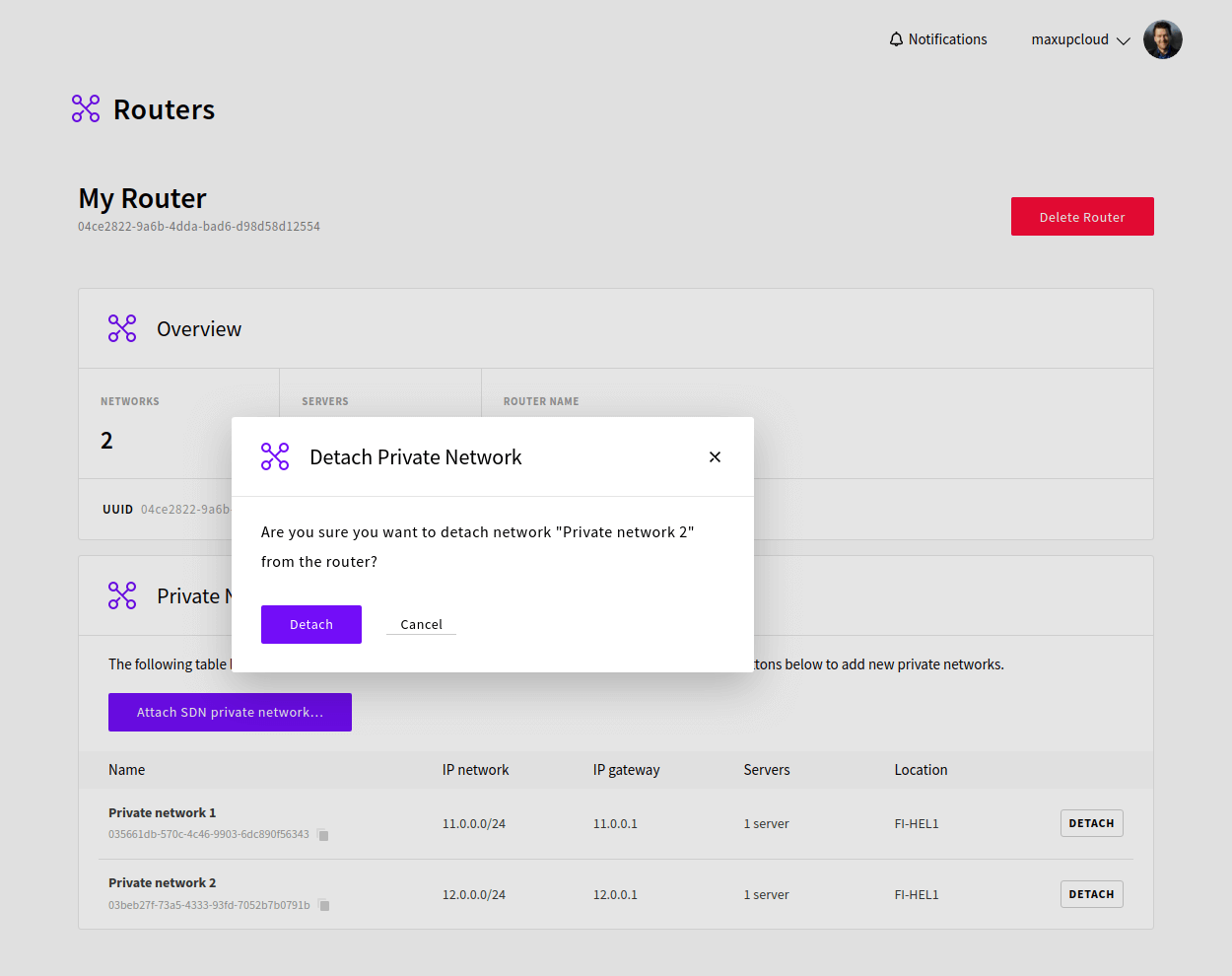Open notifications bell icon
1232x976 pixels.
[x=896, y=39]
